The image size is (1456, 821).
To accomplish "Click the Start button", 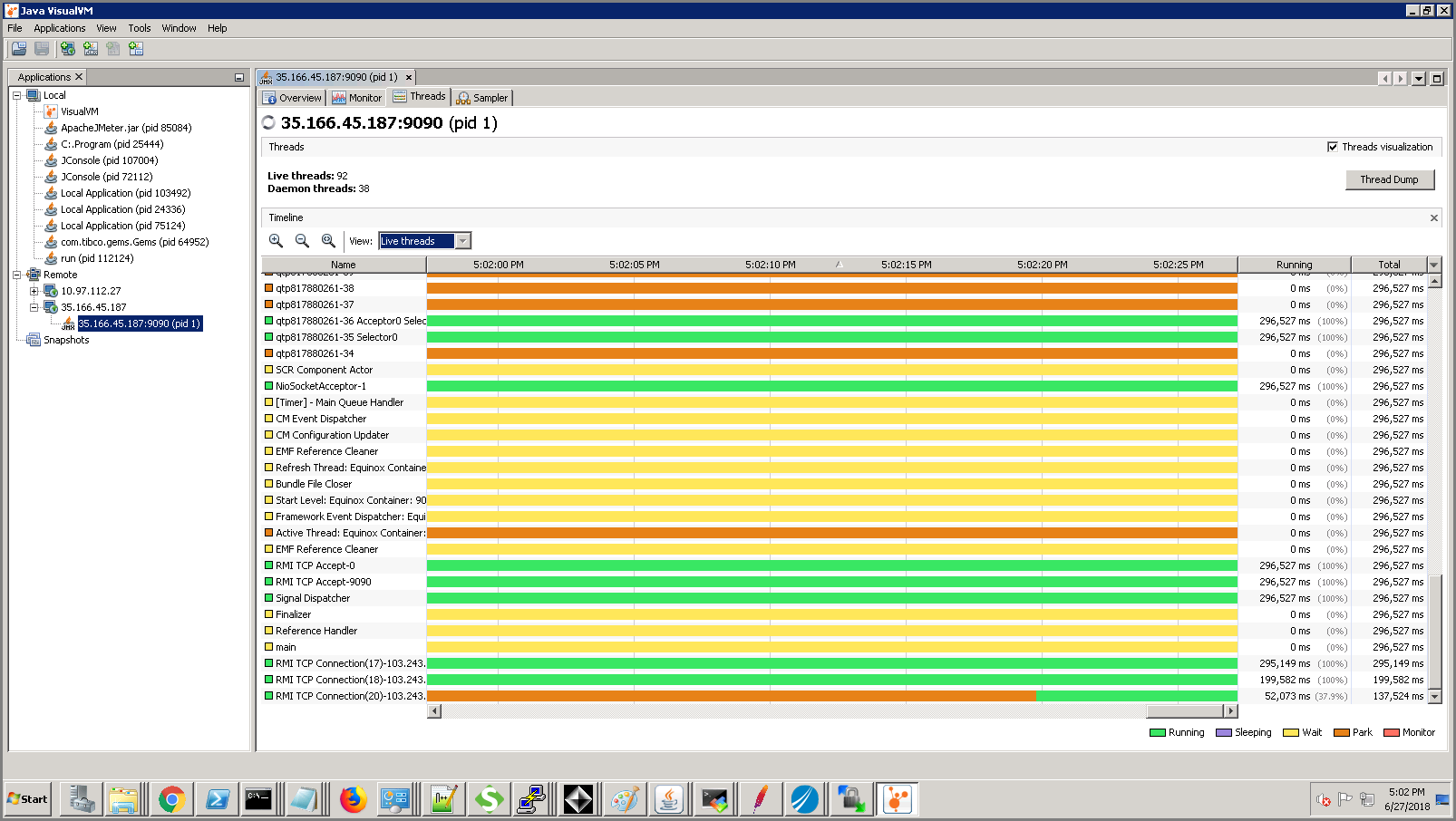I will pos(27,799).
